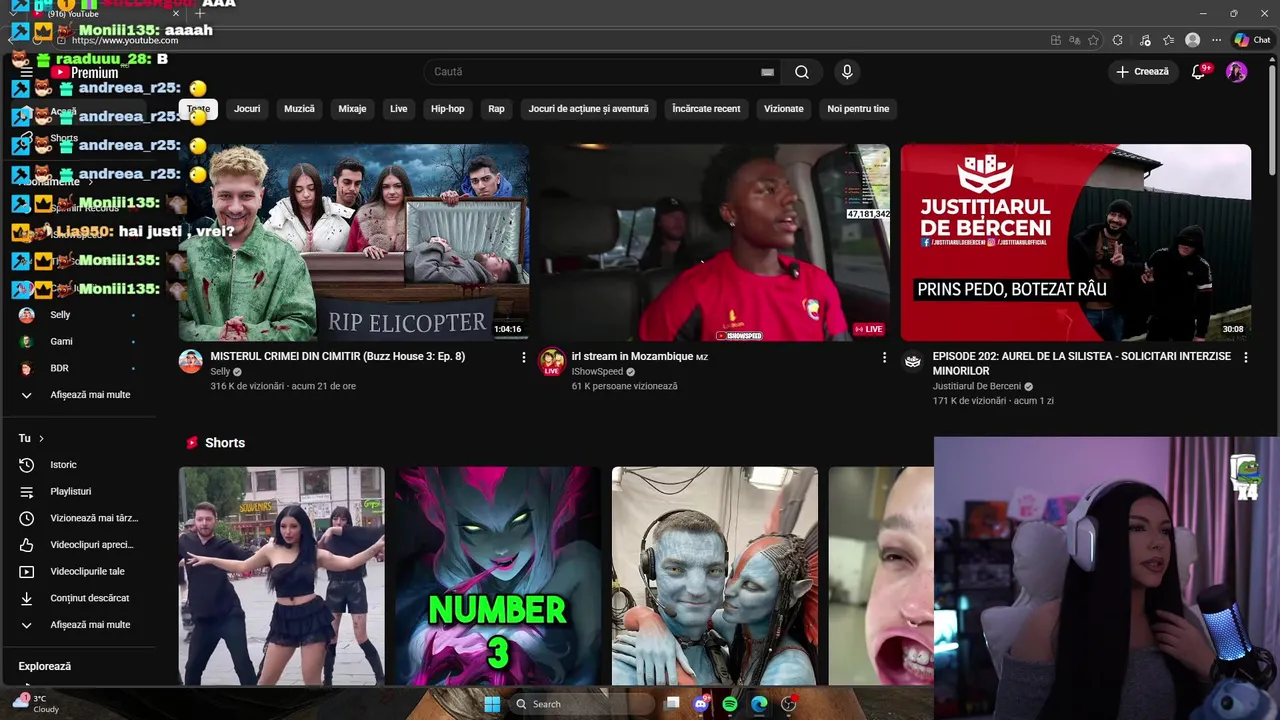Open the on-screen keyboard icon in search box
Image resolution: width=1280 pixels, height=720 pixels.
(767, 72)
